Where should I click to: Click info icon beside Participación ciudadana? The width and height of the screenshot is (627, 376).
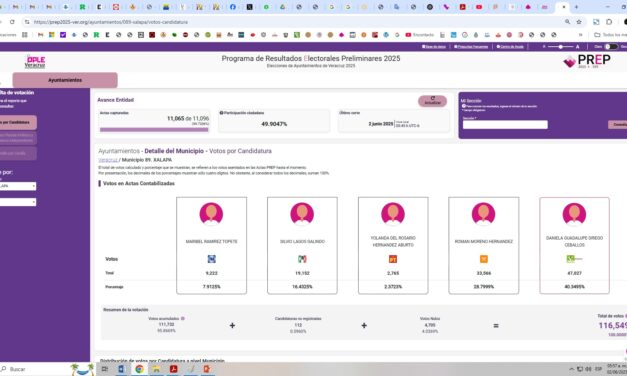[x=221, y=113]
